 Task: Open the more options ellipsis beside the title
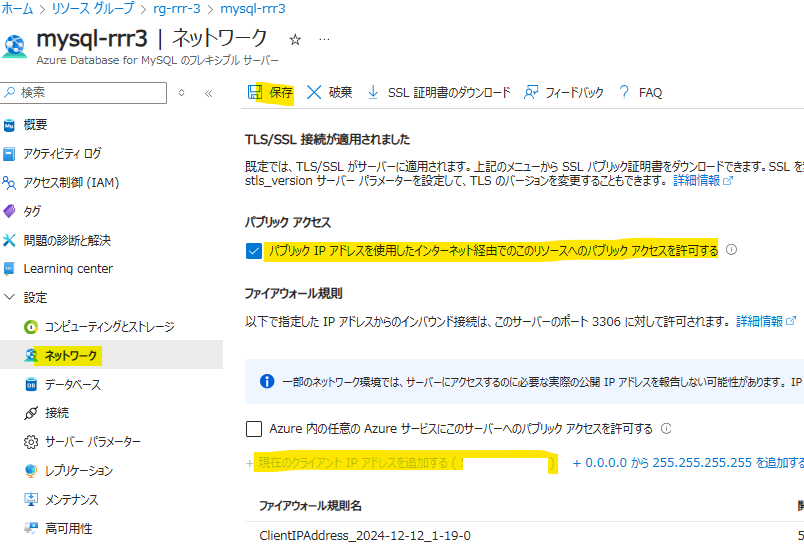pyautogui.click(x=324, y=39)
